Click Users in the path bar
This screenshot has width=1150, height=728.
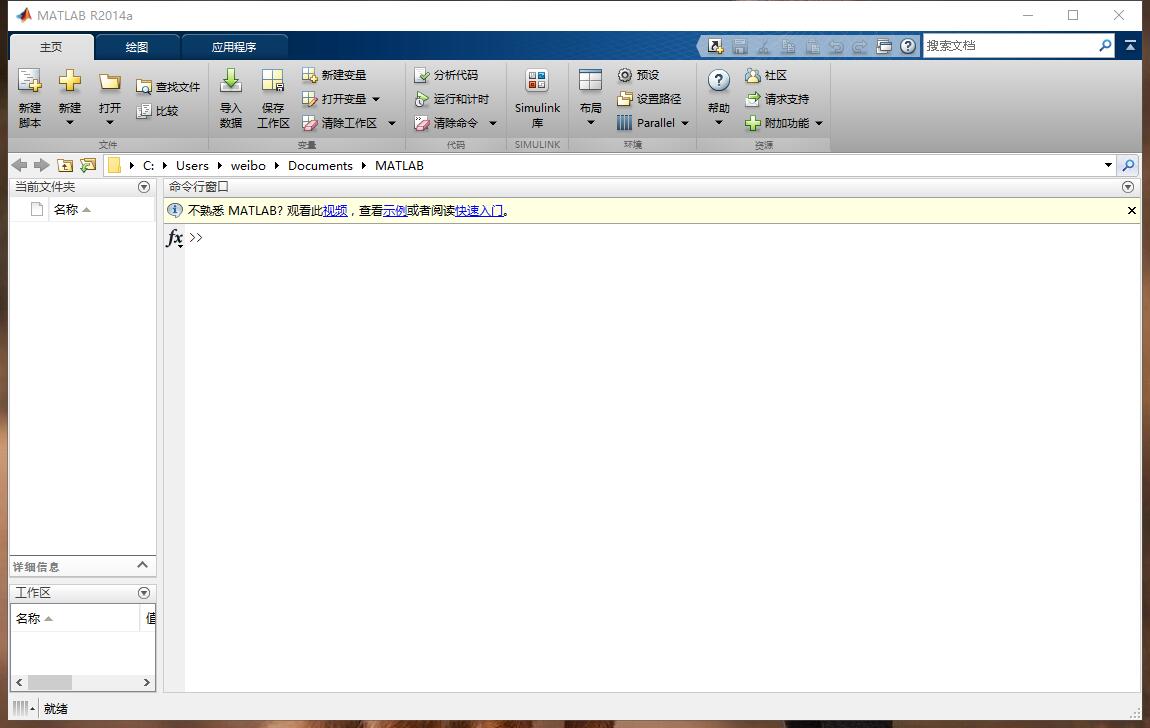pyautogui.click(x=192, y=166)
